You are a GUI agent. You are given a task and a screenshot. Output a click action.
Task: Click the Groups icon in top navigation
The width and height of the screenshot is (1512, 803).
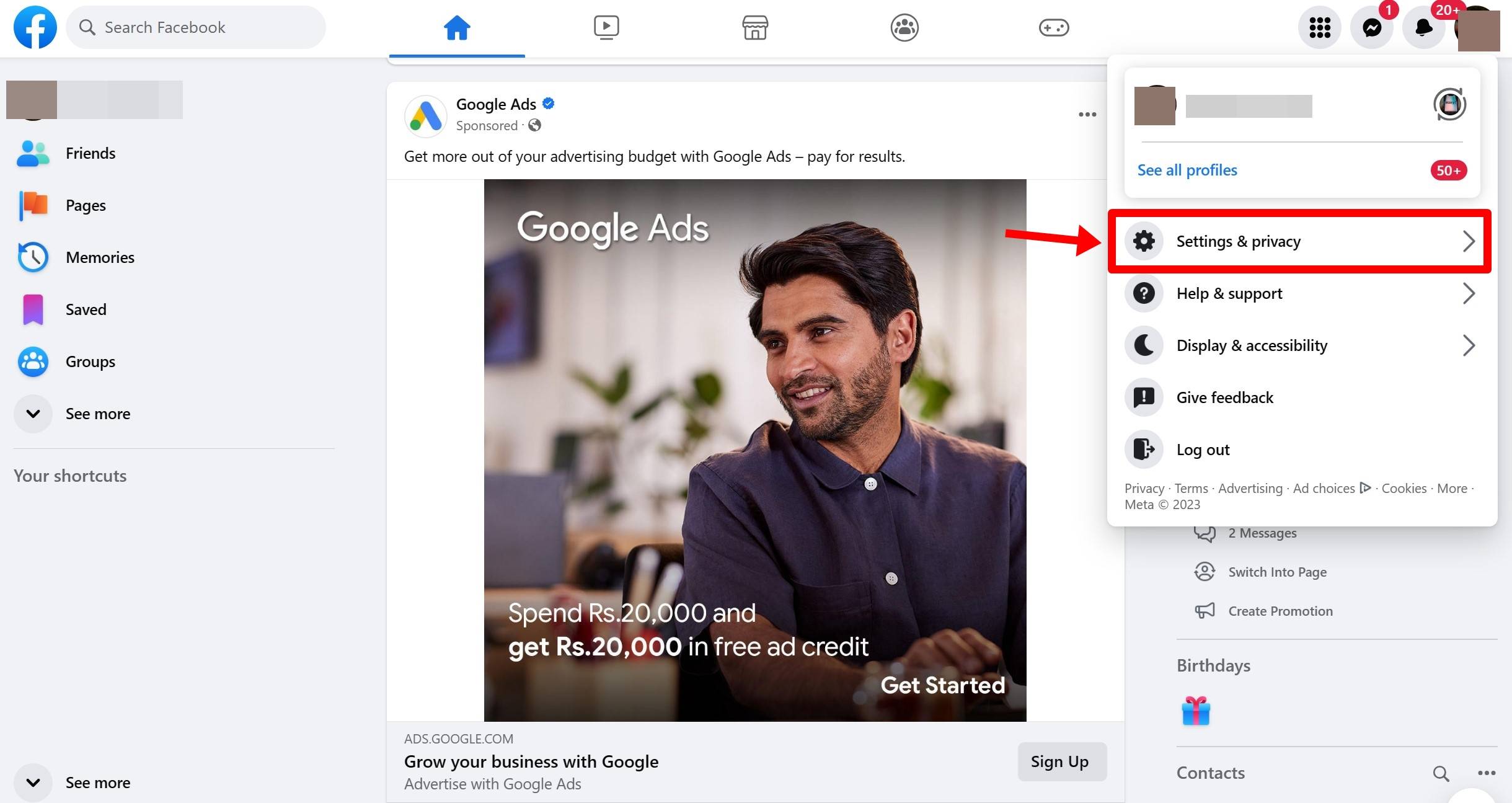point(904,28)
